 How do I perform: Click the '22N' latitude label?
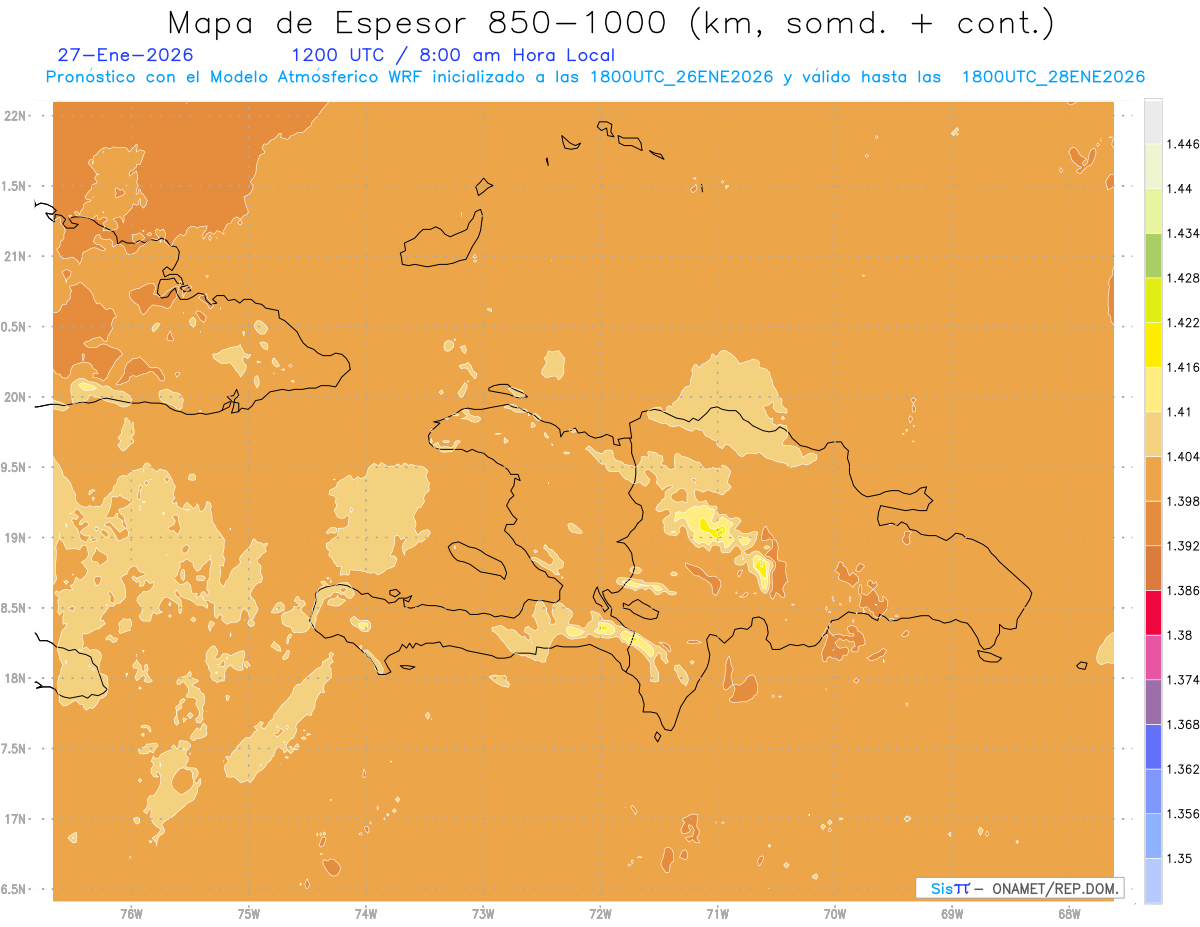(x=16, y=116)
